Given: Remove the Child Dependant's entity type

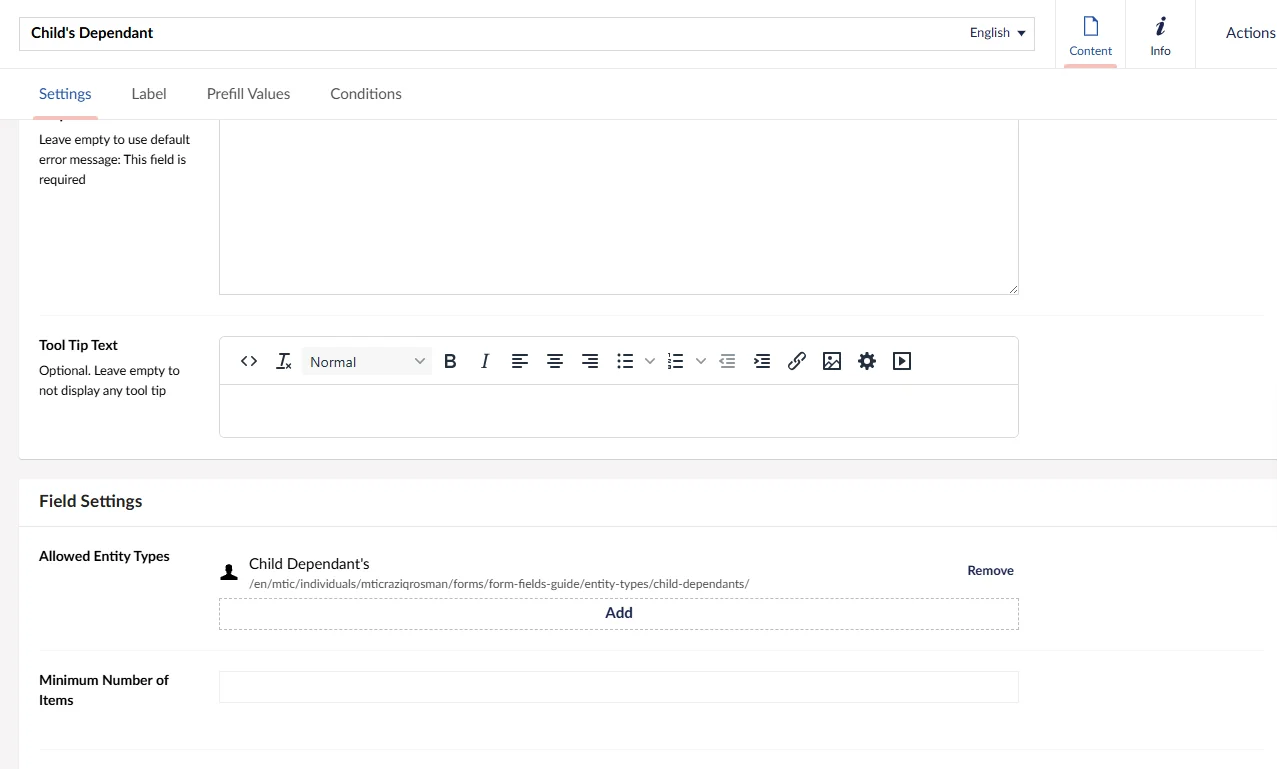Looking at the screenshot, I should tap(990, 571).
